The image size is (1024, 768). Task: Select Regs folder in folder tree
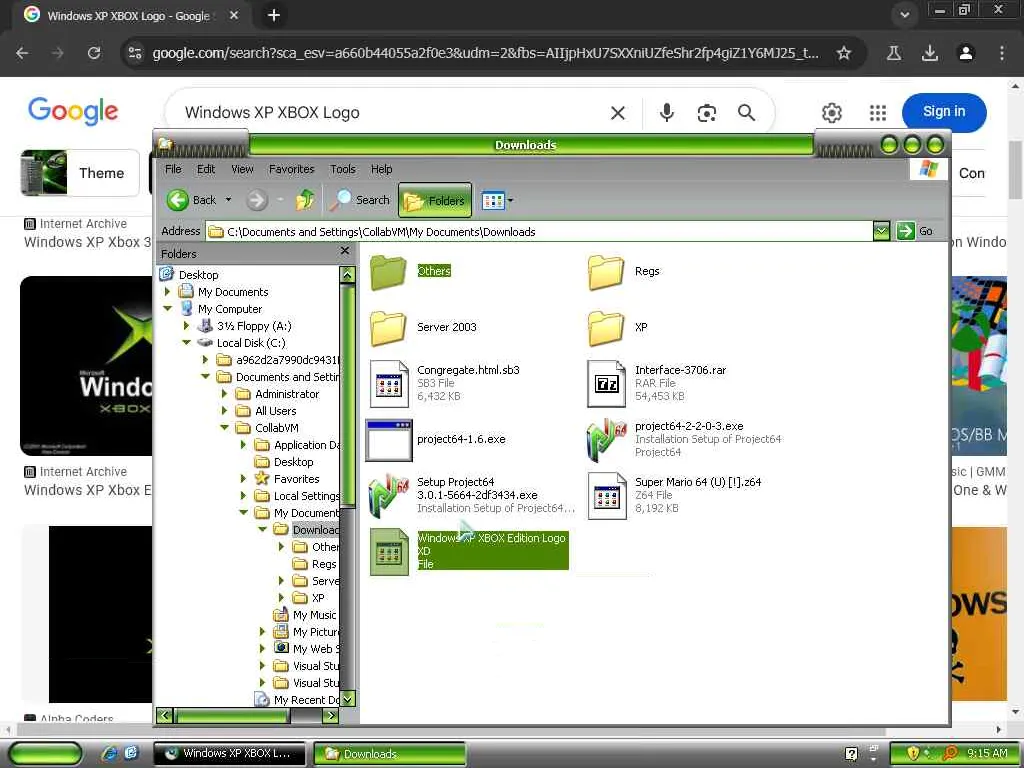tap(324, 564)
